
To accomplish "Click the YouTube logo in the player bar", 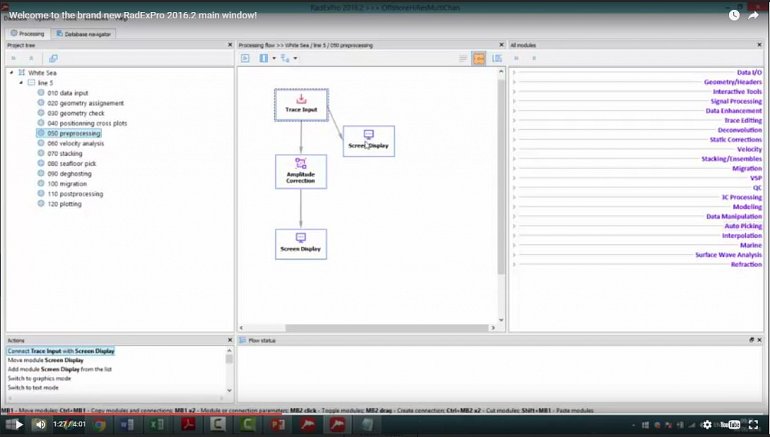I will pyautogui.click(x=729, y=425).
